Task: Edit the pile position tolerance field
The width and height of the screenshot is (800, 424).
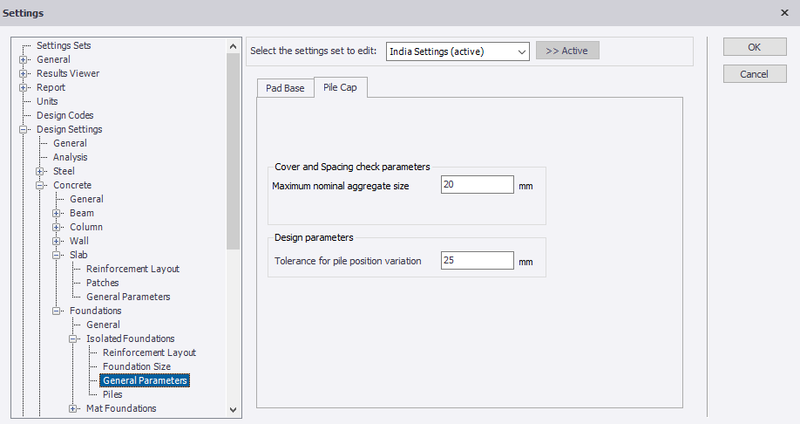Action: click(477, 260)
